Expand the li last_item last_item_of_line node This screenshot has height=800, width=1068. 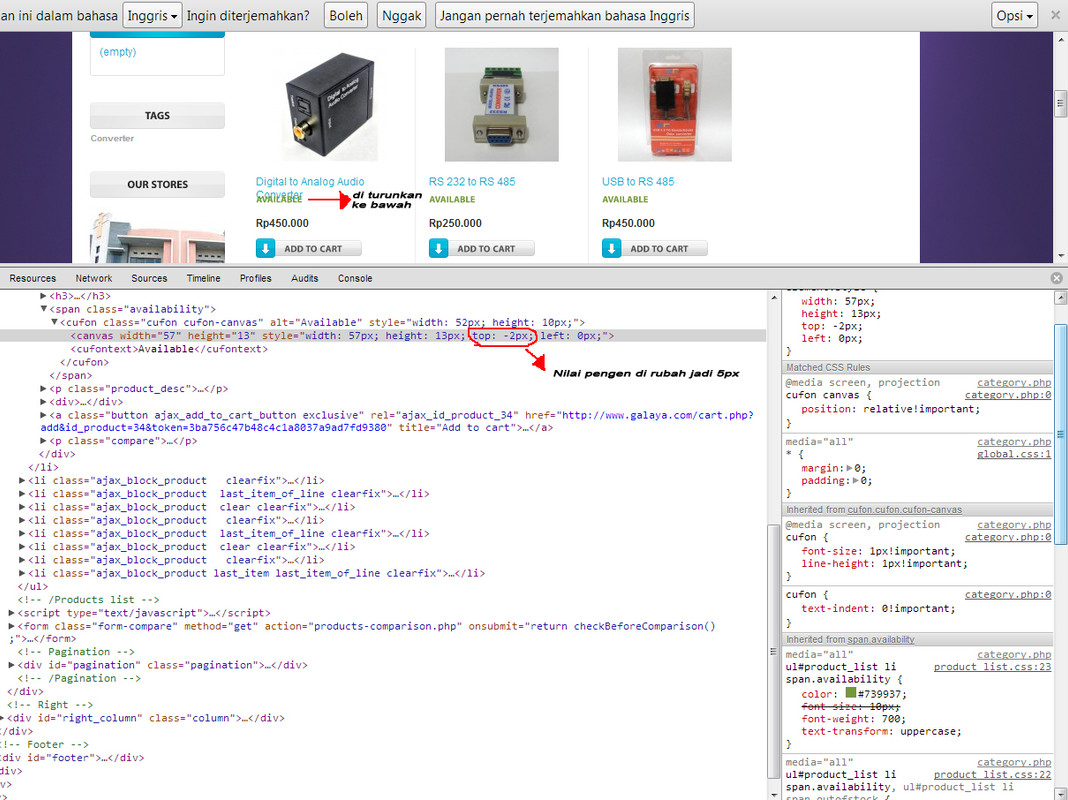coord(22,573)
